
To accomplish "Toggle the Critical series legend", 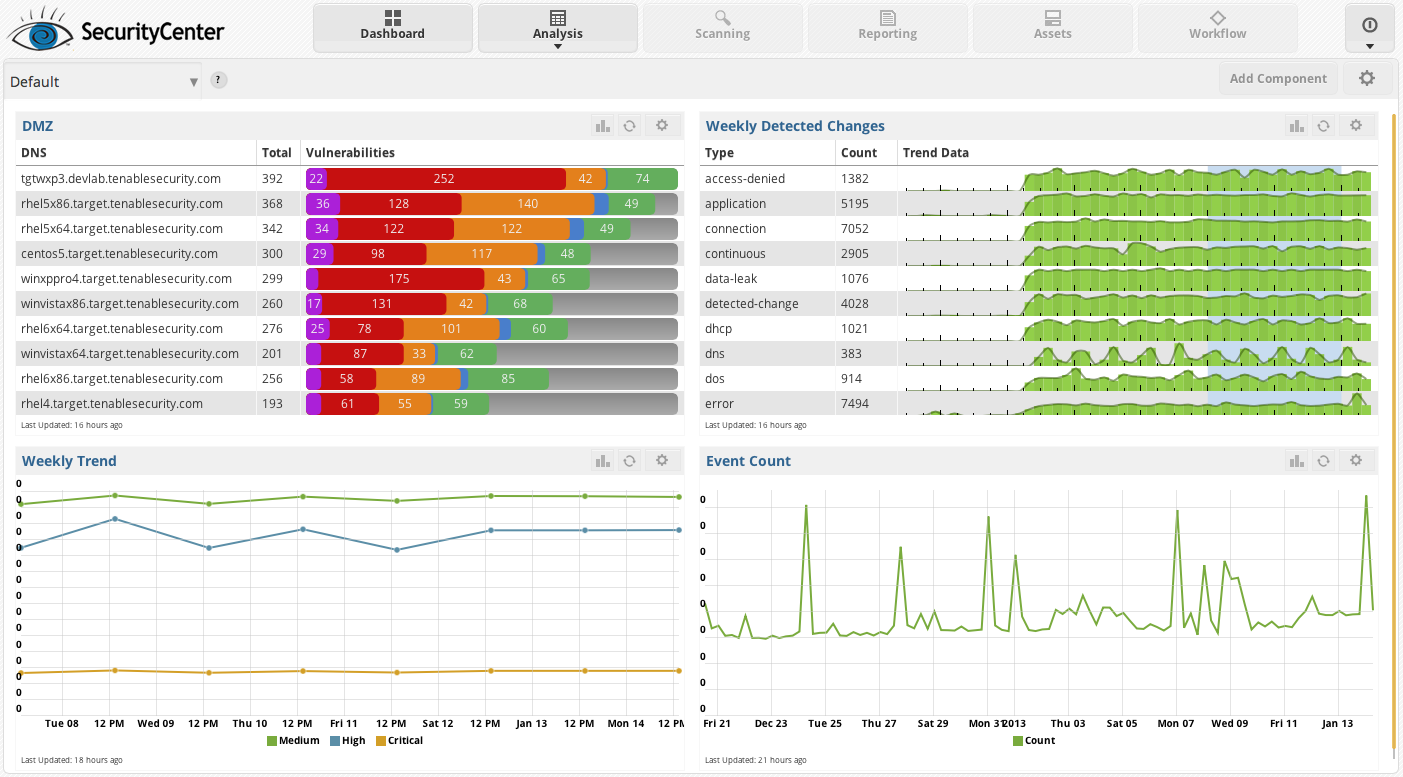I will 399,741.
